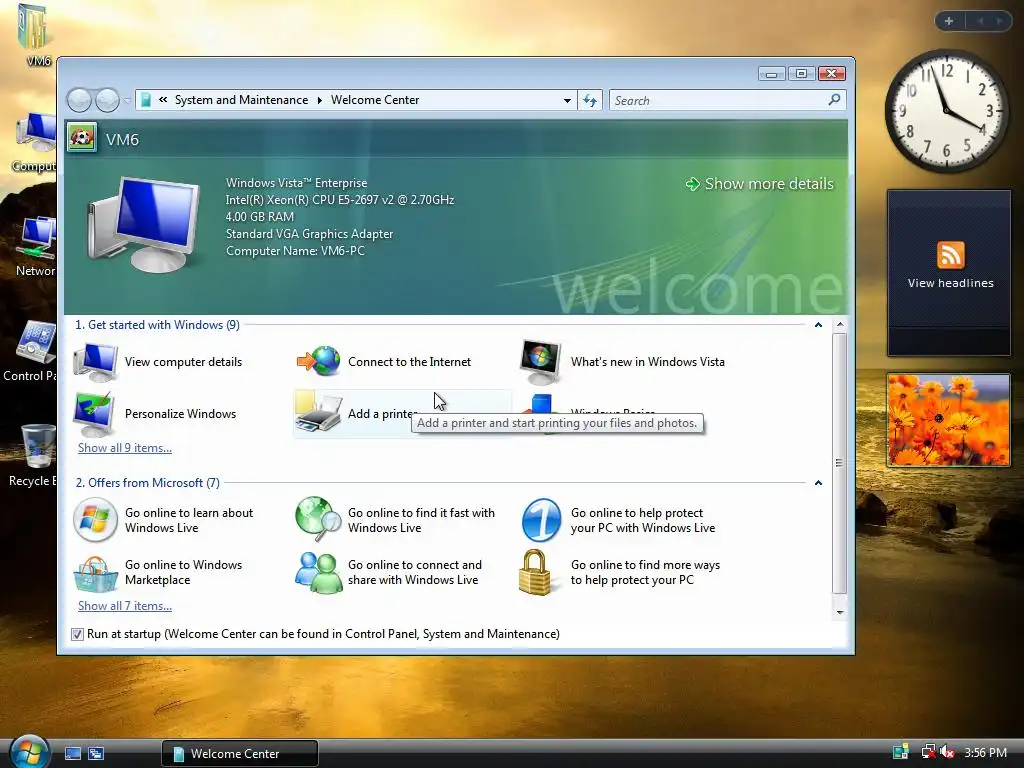Click refresh button beside address bar
1024x768 pixels.
point(590,100)
